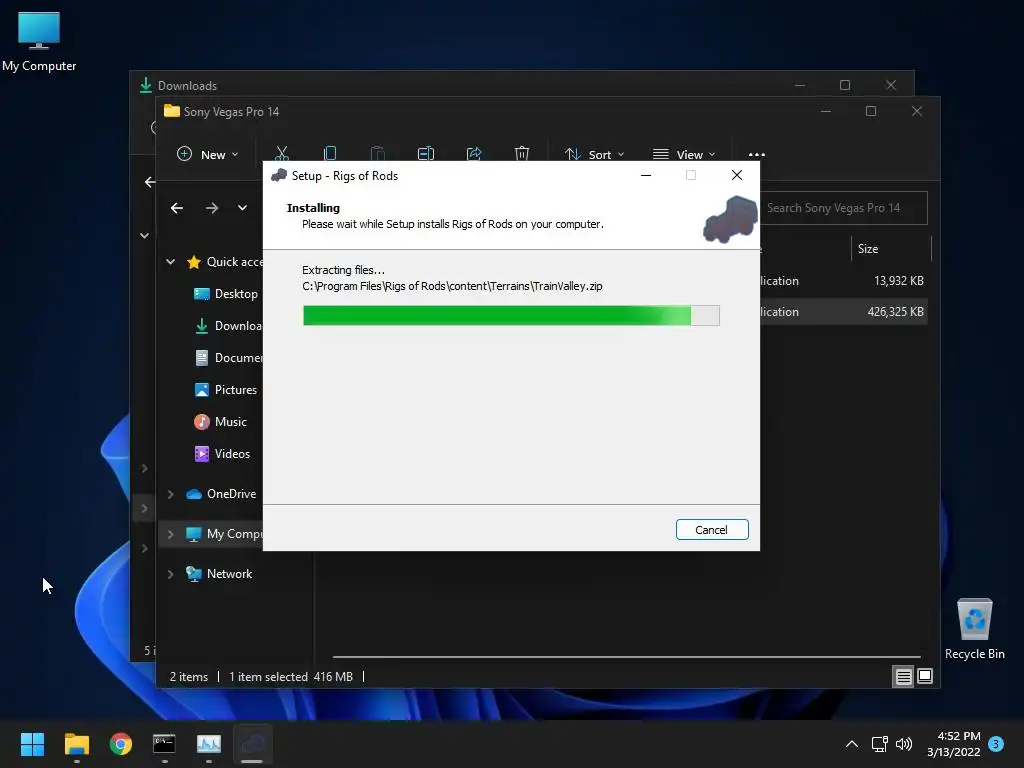Click the Search Sony Vegas Pro 14 field
This screenshot has height=768, width=1024.
843,208
